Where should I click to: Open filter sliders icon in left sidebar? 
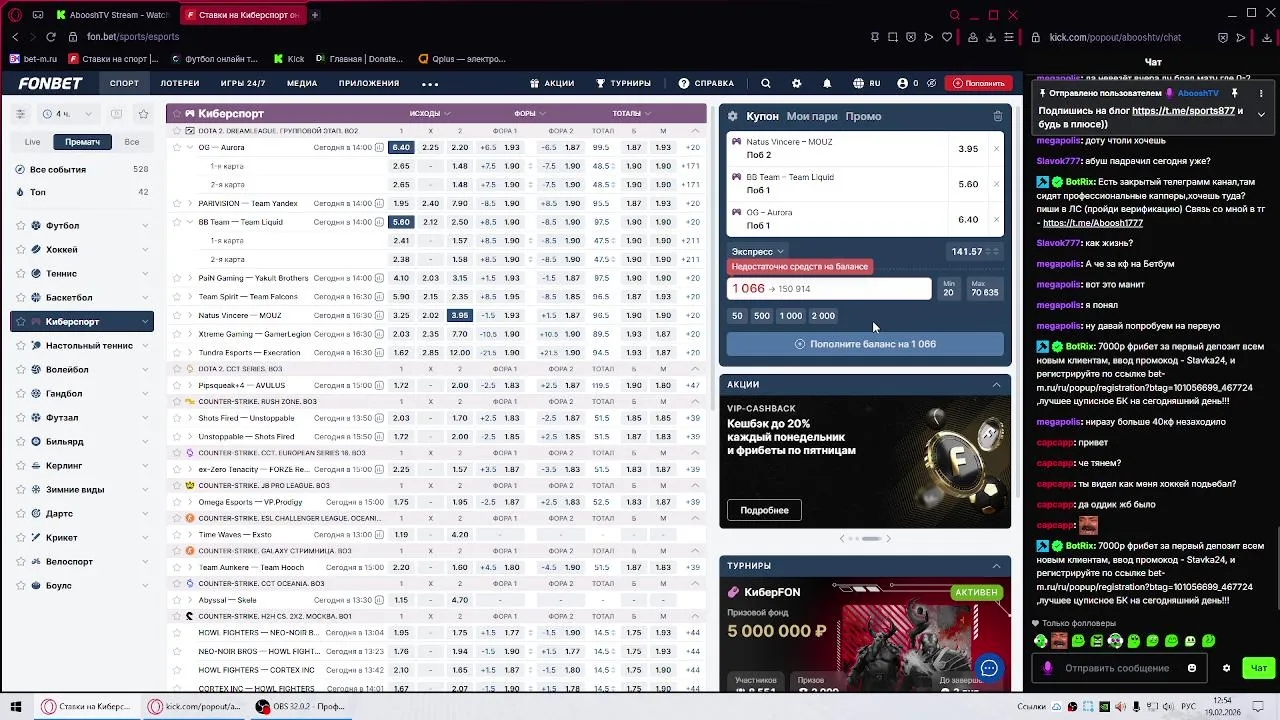(20, 114)
